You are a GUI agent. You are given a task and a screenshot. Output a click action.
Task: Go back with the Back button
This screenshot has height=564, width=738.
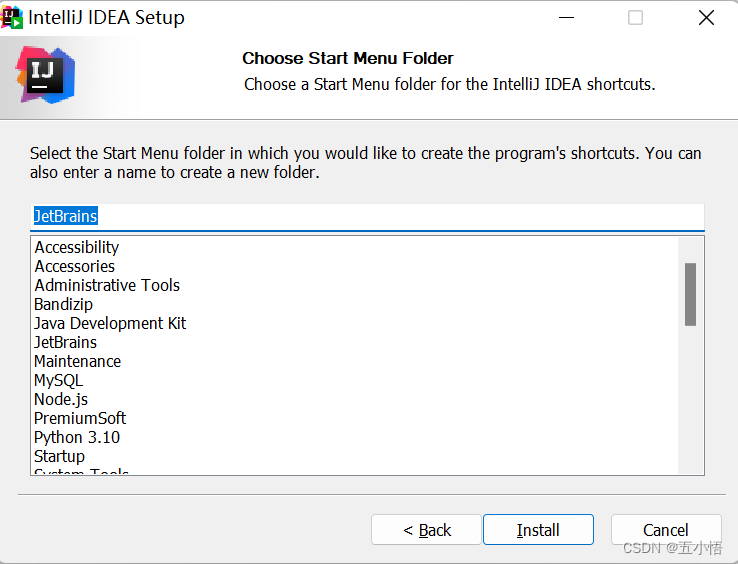tap(426, 530)
